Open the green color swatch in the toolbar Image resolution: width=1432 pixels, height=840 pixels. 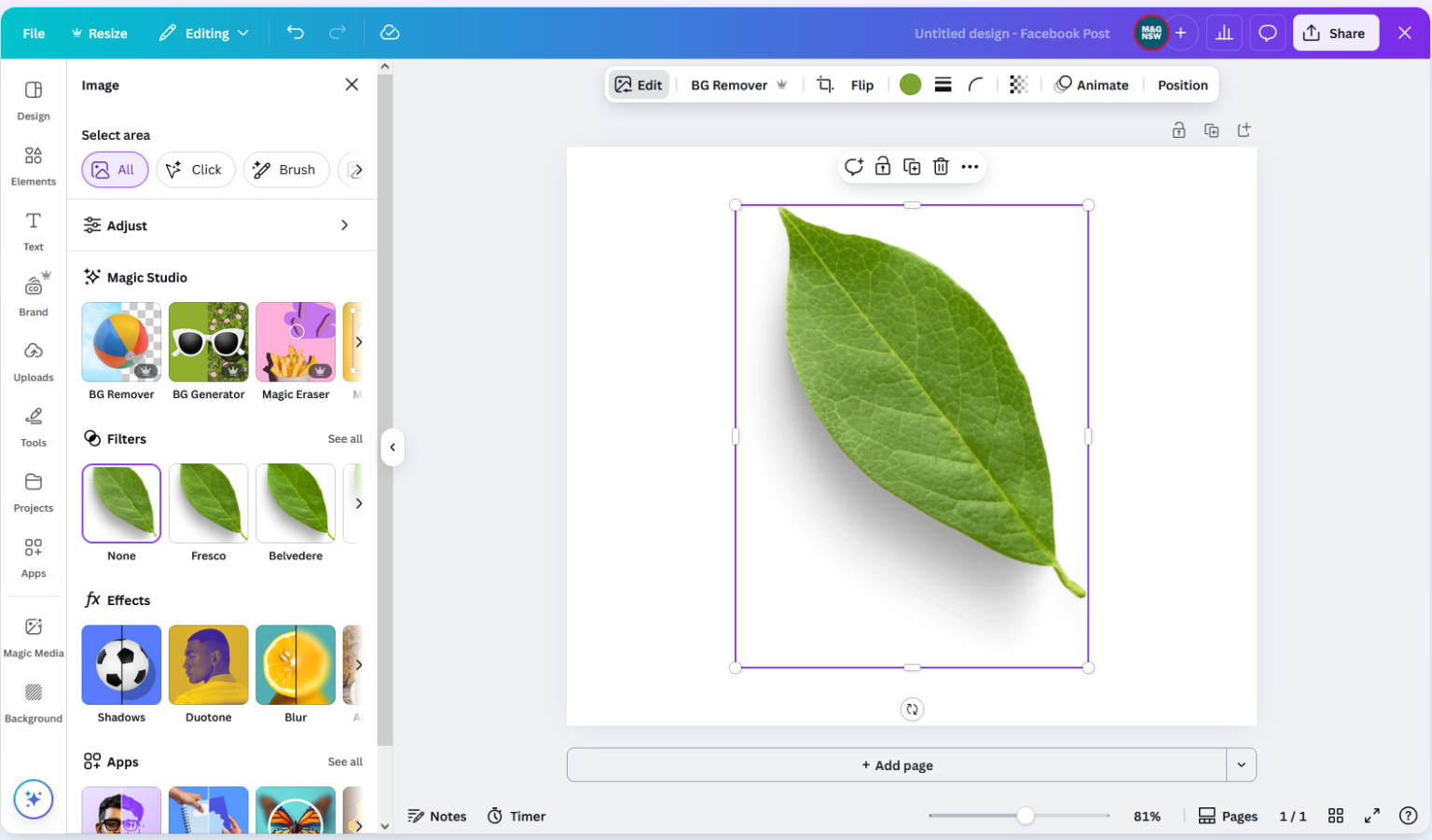point(910,84)
